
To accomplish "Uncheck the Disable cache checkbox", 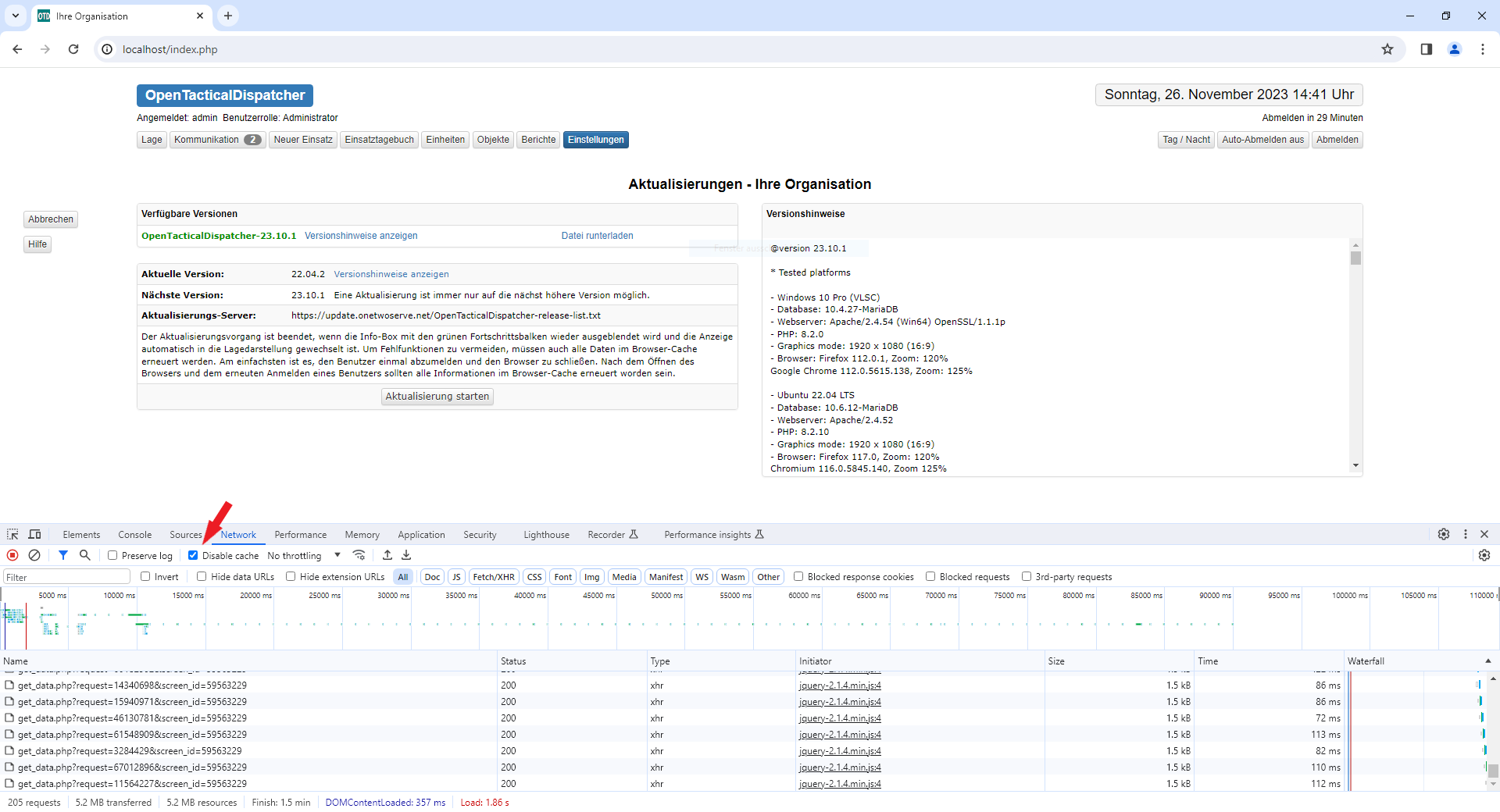I will pos(193,555).
